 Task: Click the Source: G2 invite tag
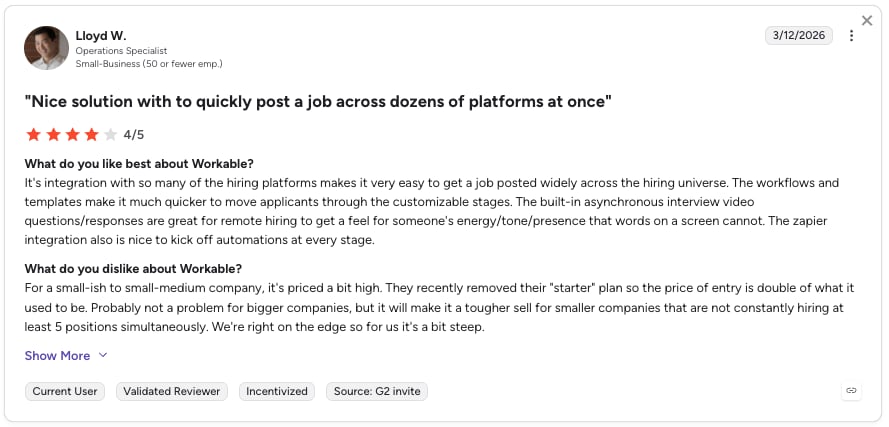click(377, 391)
